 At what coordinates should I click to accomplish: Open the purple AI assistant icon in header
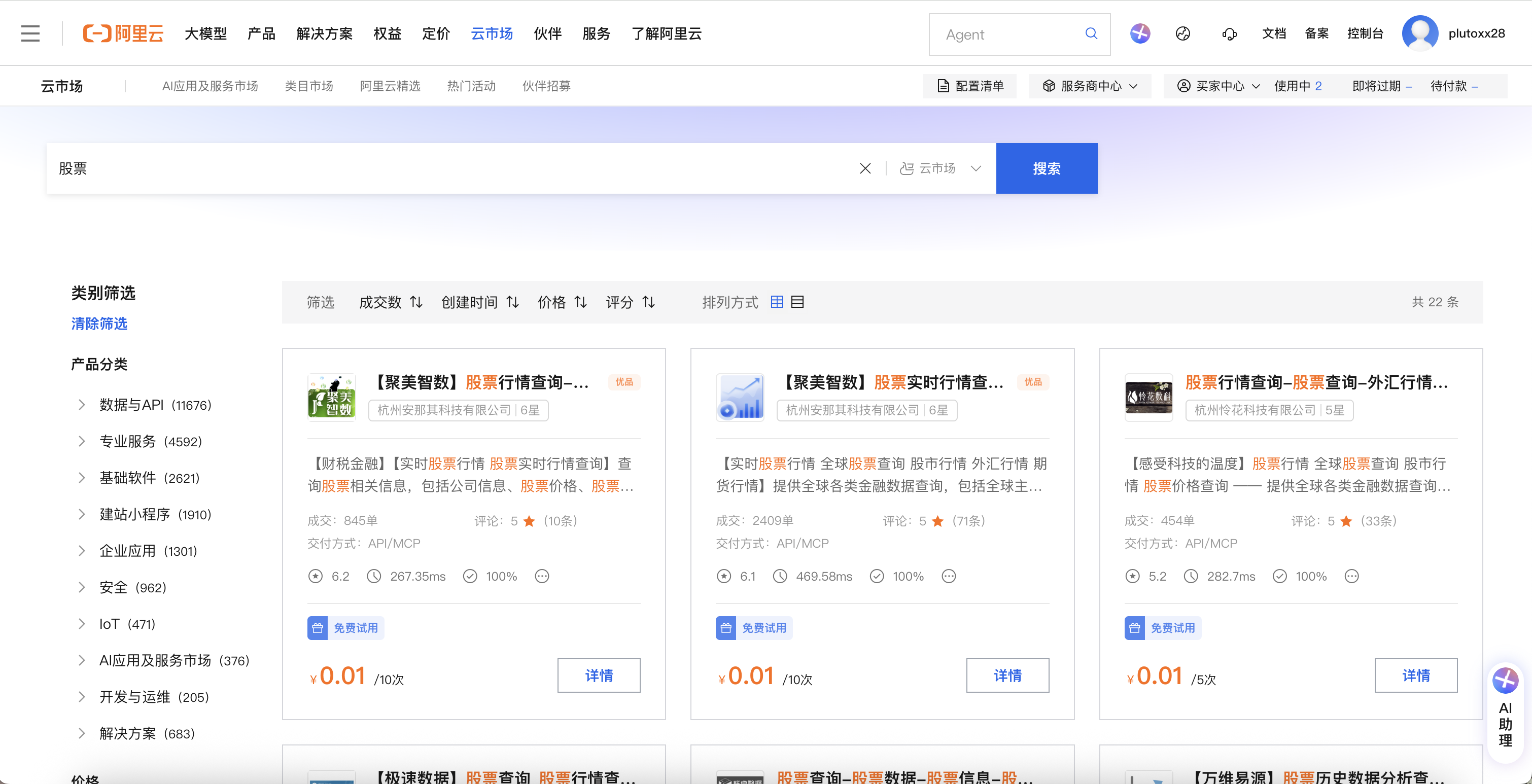[x=1139, y=34]
